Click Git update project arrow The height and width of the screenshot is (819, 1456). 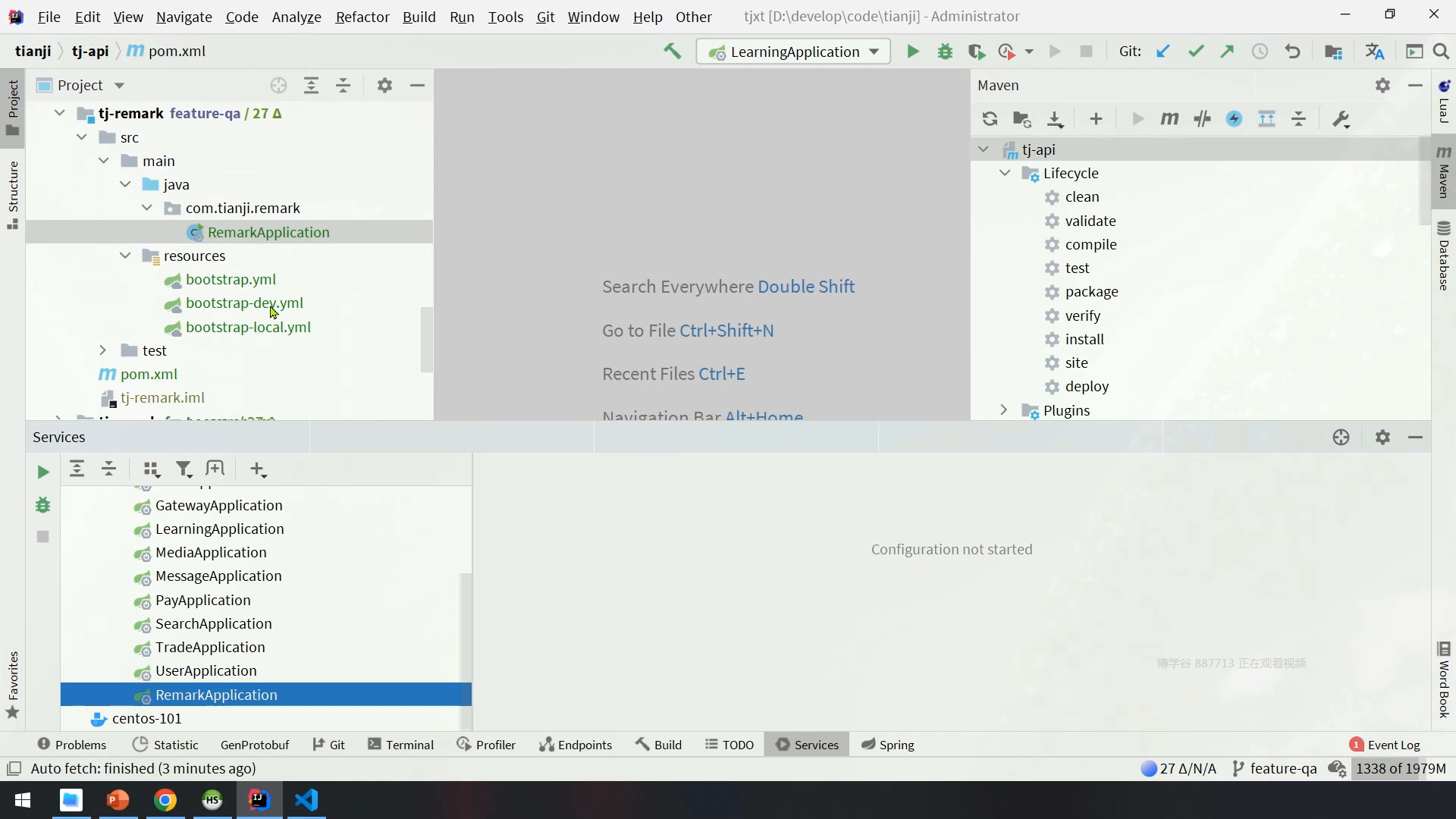pos(1163,52)
